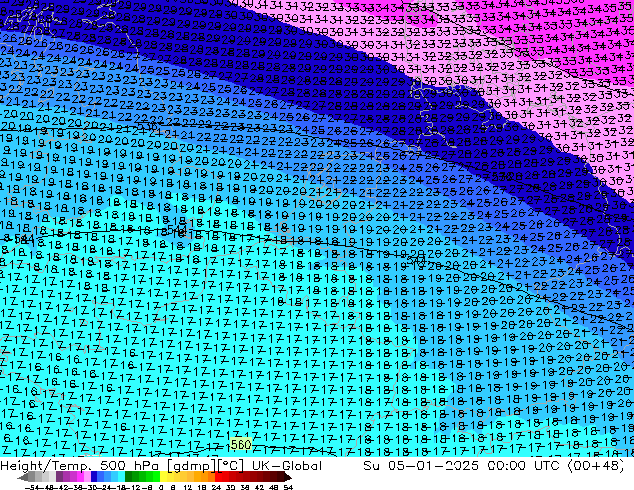Click the 'Height/Temp.' title text
Image resolution: width=634 pixels, height=490 pixels.
coord(47,466)
